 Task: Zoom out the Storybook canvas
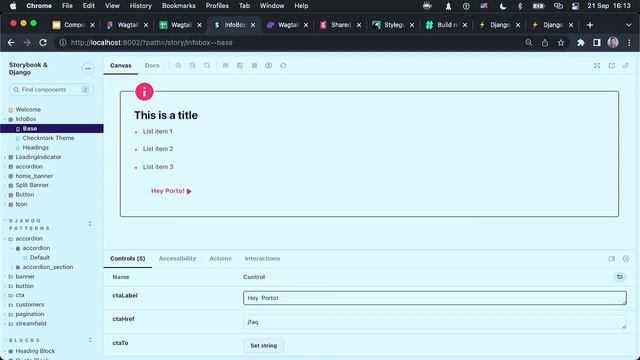192,65
